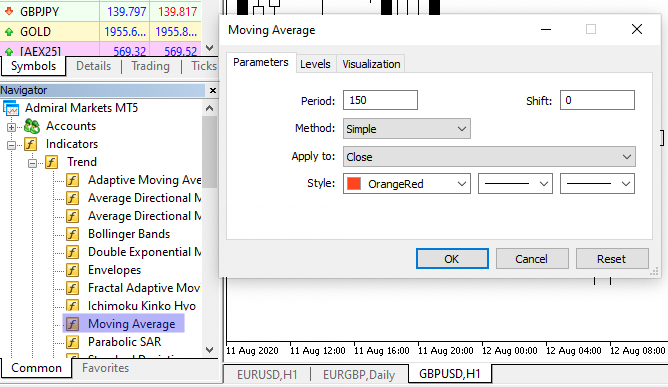Screen dimensions: 668x387
Task: Click the Admiral Markets MT5 root icon
Action: click(x=12, y=108)
